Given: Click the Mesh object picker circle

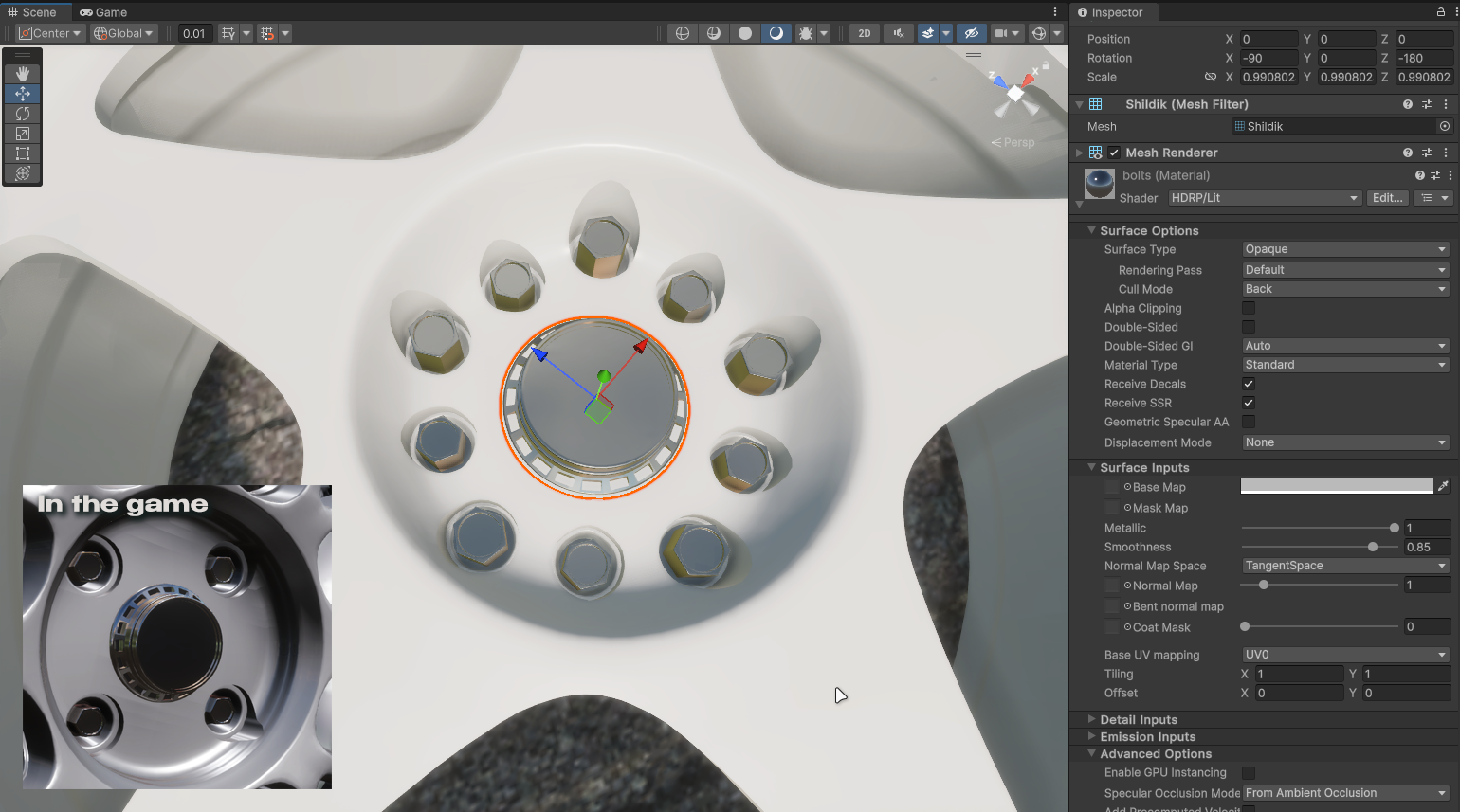Looking at the screenshot, I should pyautogui.click(x=1445, y=126).
